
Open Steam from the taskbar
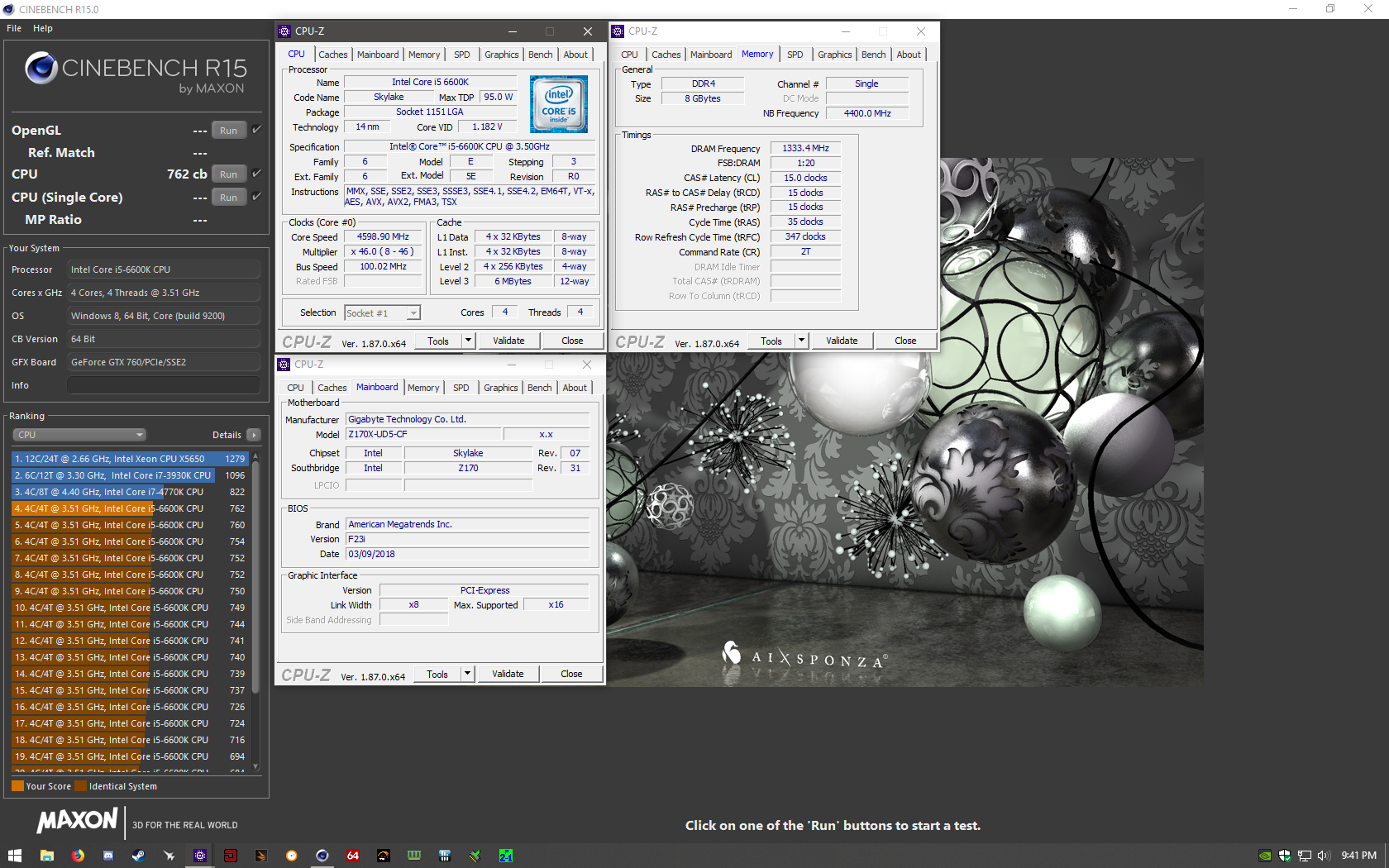(139, 856)
